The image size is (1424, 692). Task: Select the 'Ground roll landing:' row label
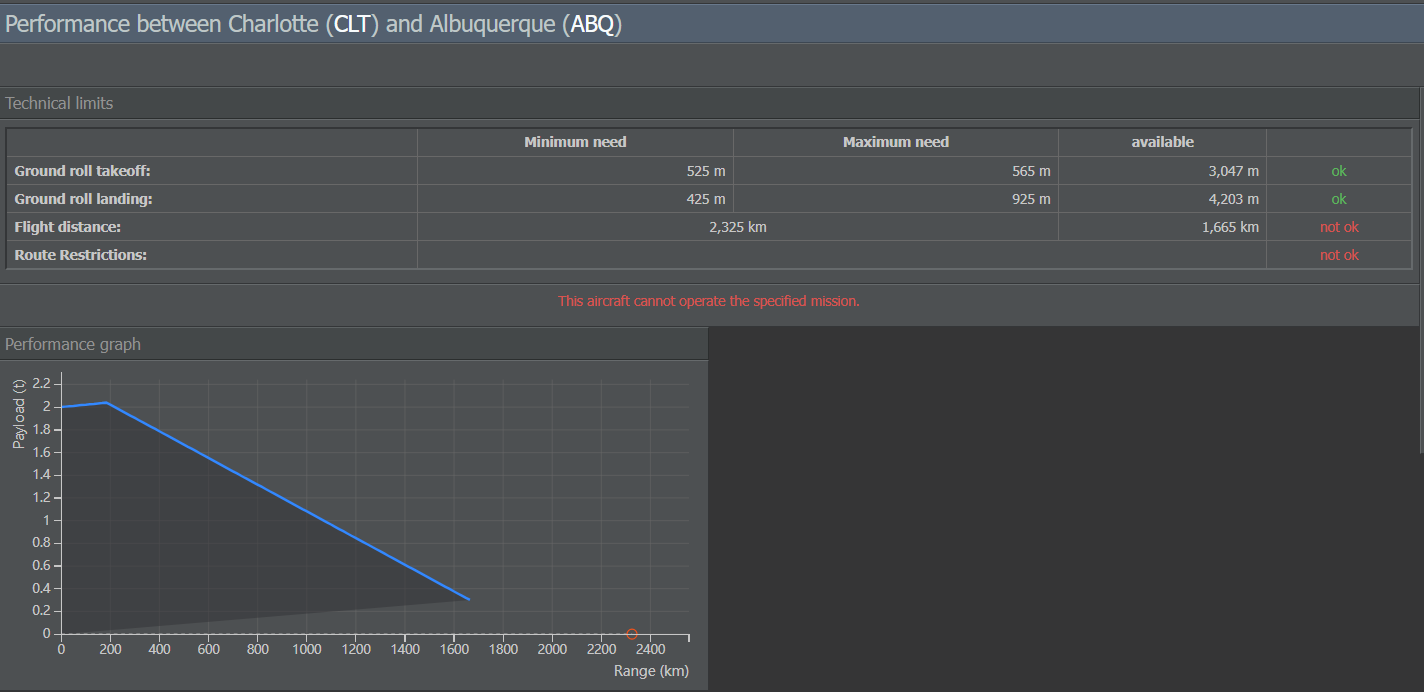pyautogui.click(x=82, y=199)
